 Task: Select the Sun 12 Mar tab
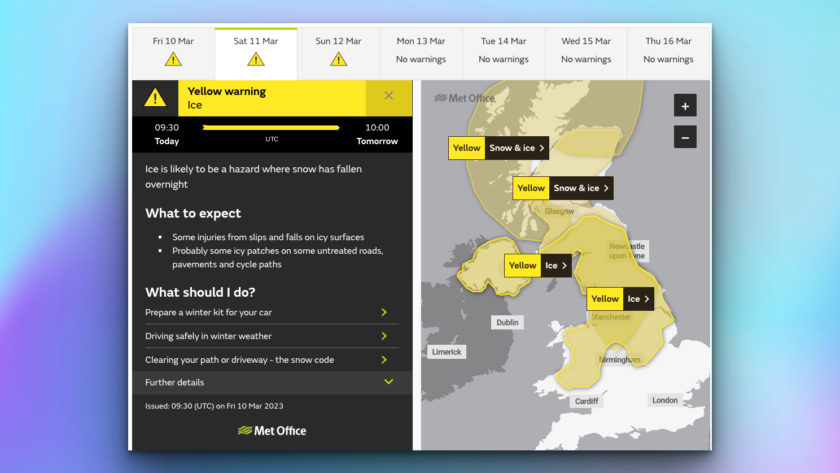point(338,53)
